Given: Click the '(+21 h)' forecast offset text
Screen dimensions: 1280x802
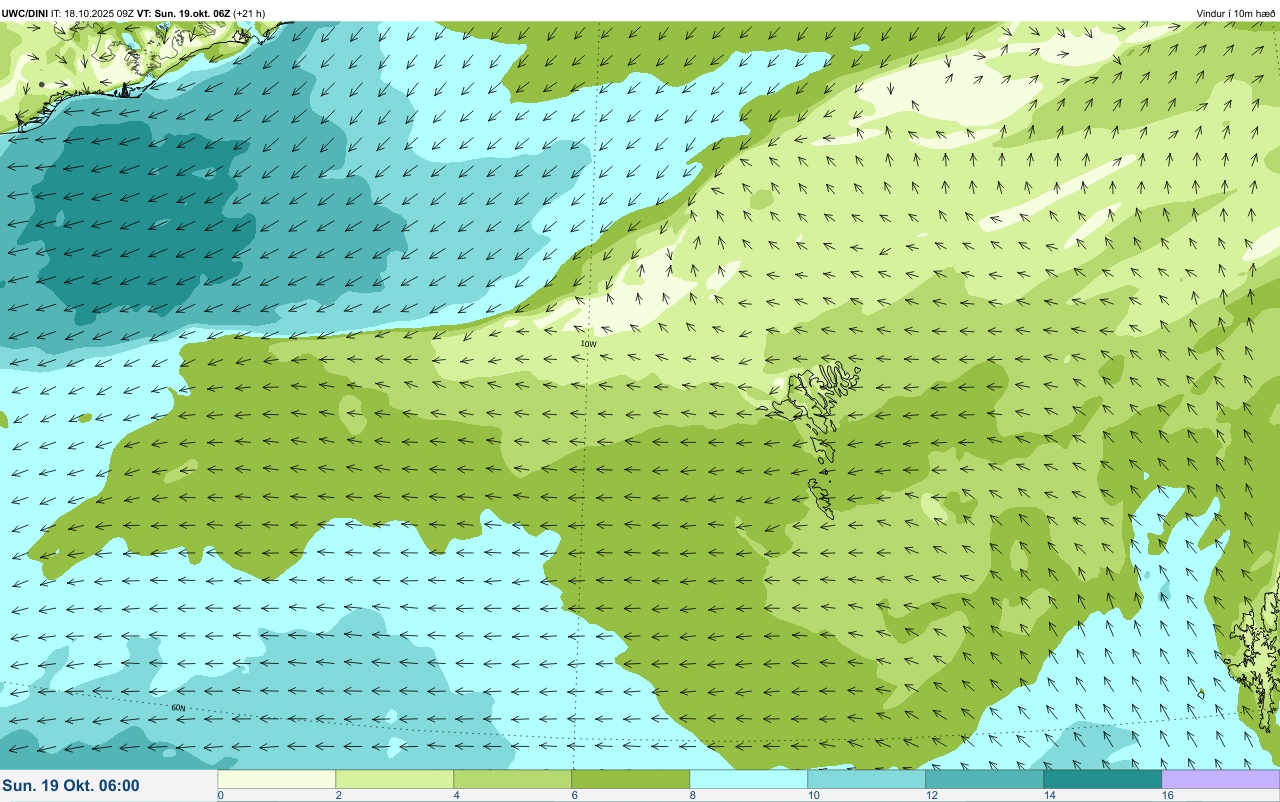Looking at the screenshot, I should tap(249, 13).
